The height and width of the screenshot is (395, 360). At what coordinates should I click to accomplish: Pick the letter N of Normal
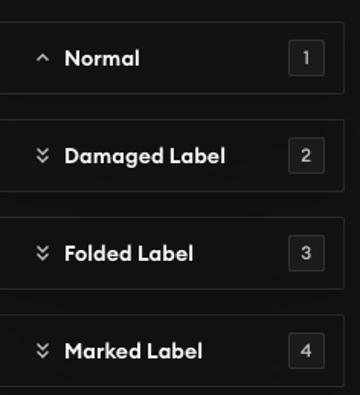(72, 58)
